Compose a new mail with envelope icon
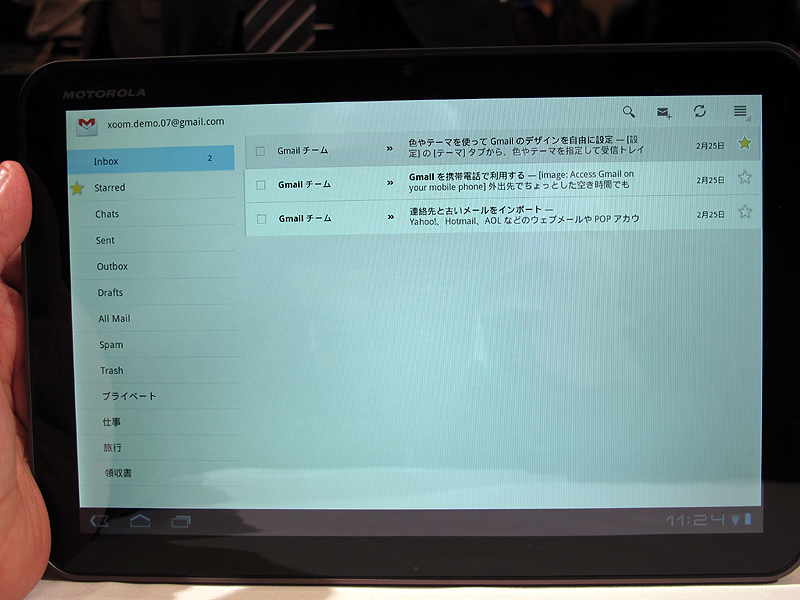Image resolution: width=800 pixels, height=600 pixels. (x=663, y=112)
